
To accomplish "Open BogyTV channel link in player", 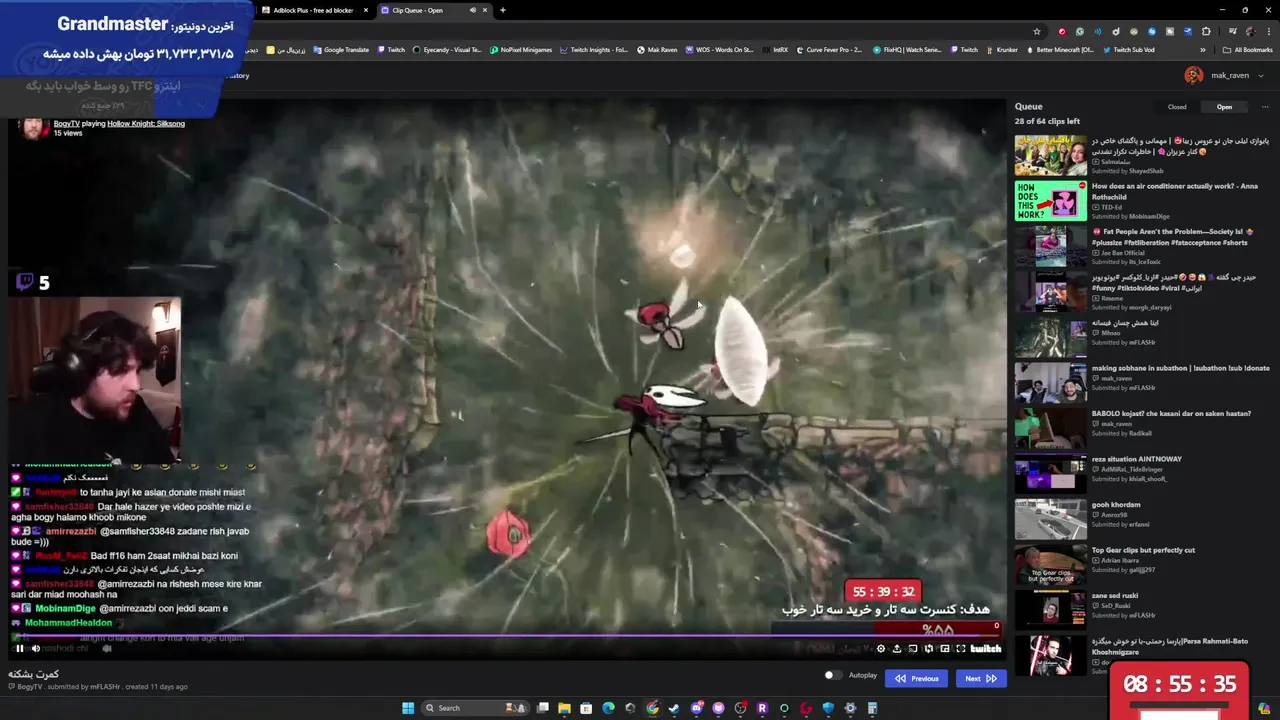I will click(x=66, y=123).
